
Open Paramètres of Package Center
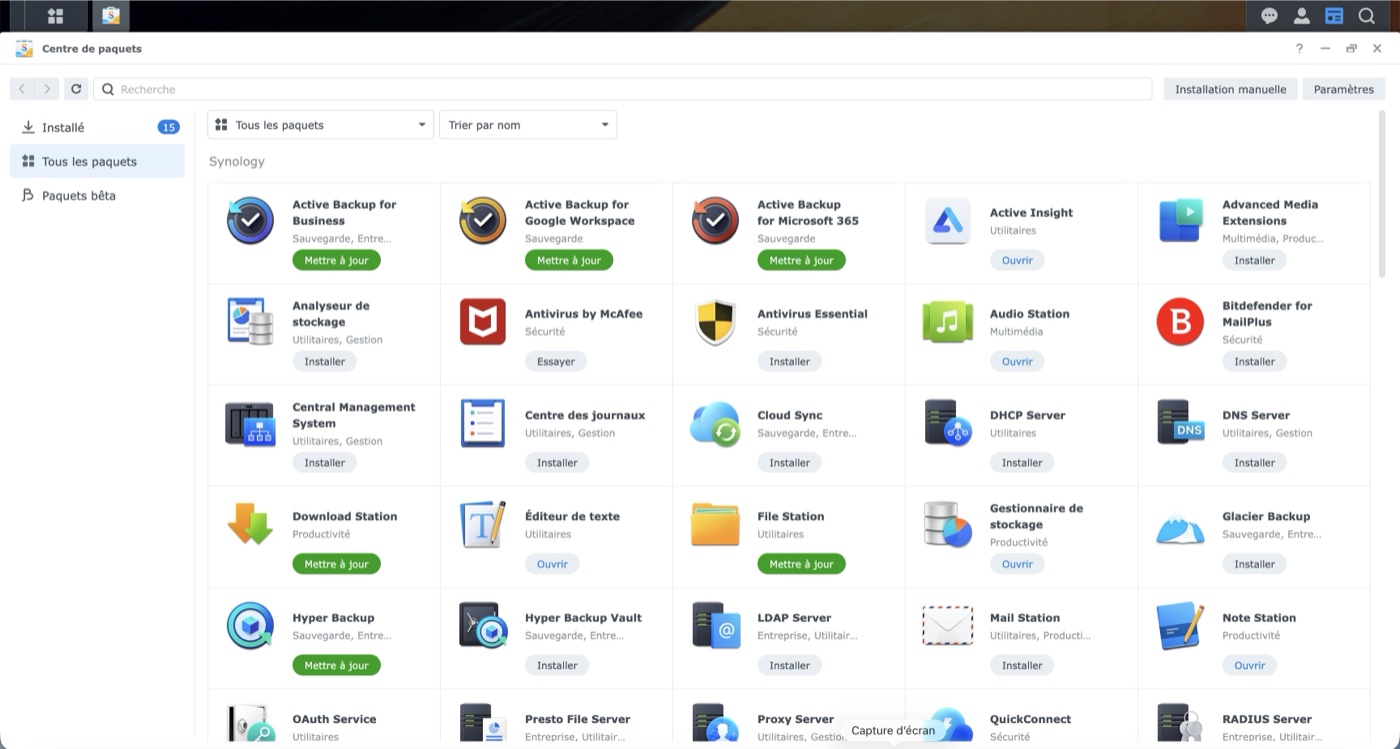1344,89
